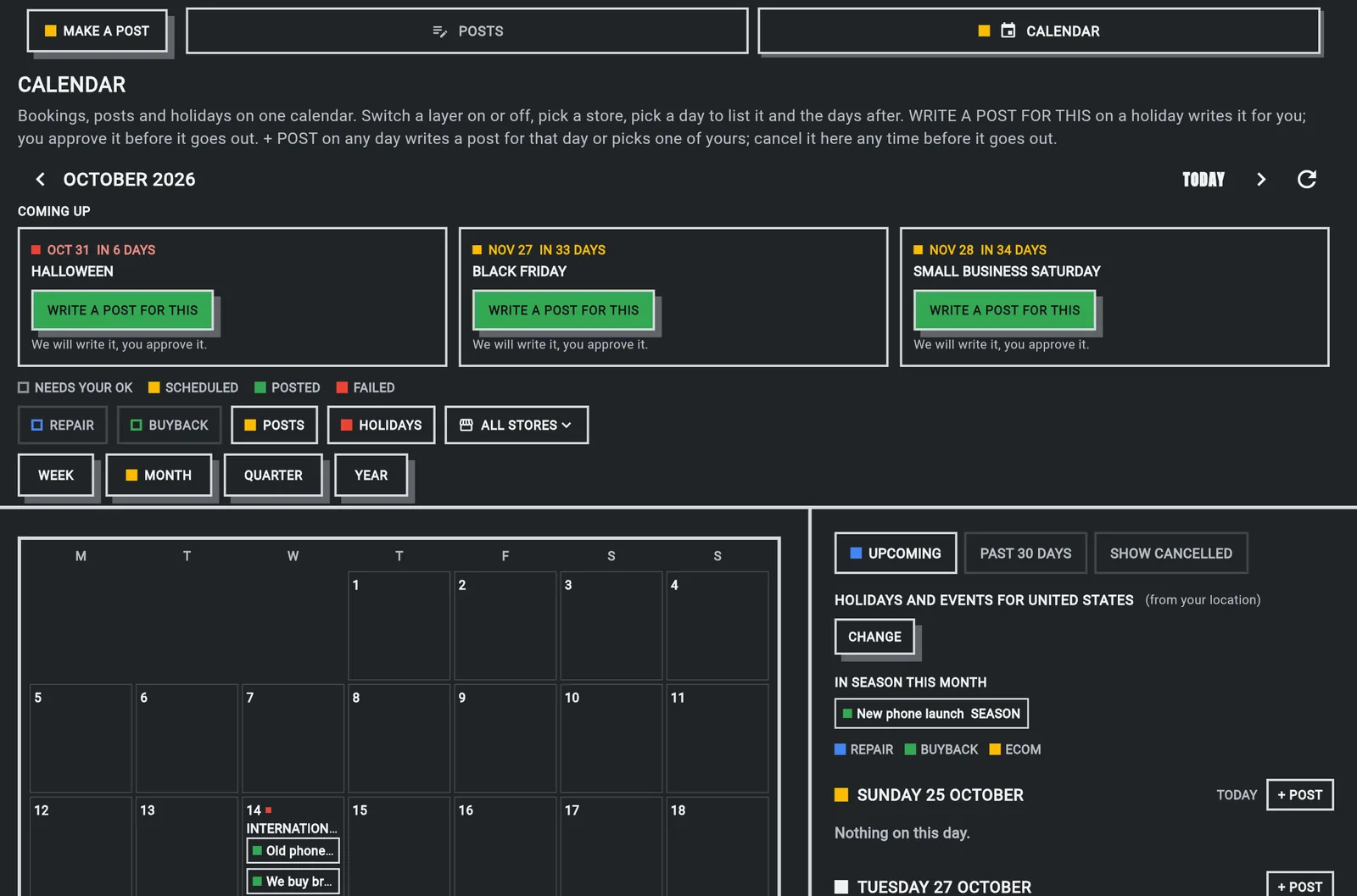
Task: Open the Calendar tab
Action: [1039, 31]
